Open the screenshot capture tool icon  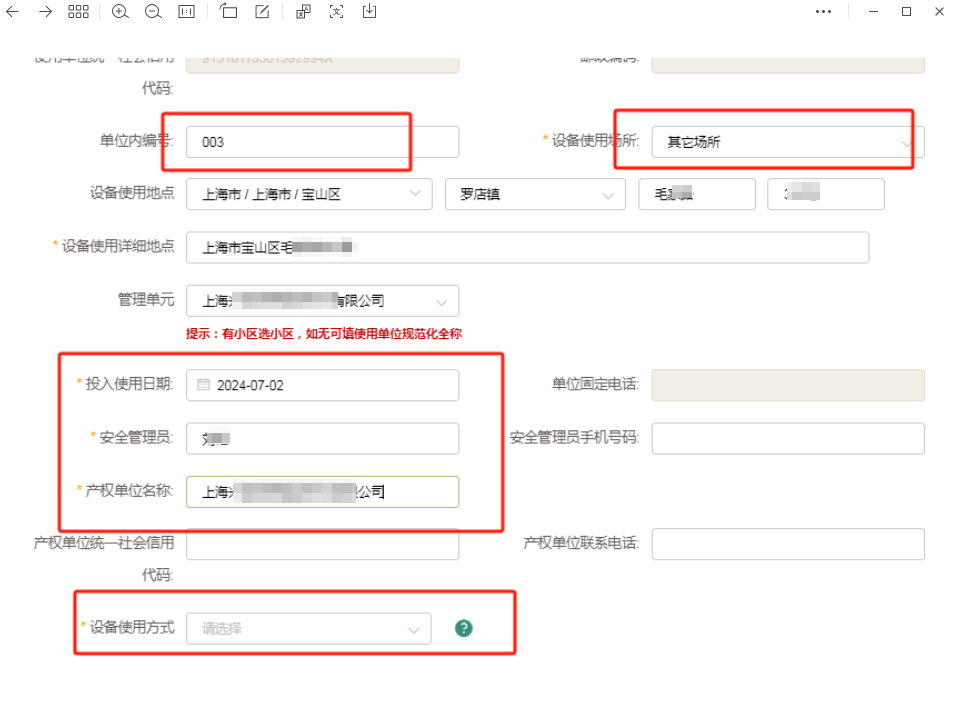pos(228,12)
